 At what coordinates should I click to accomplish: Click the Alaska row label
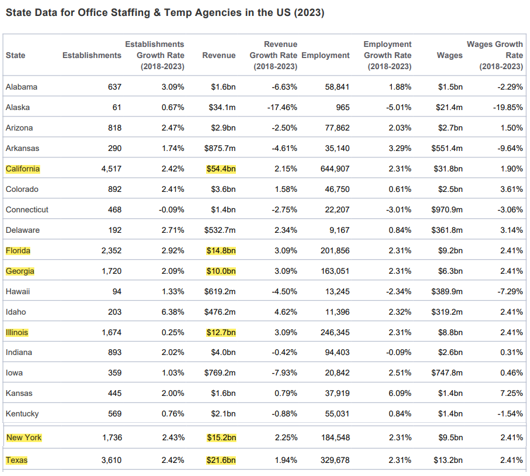pos(18,108)
